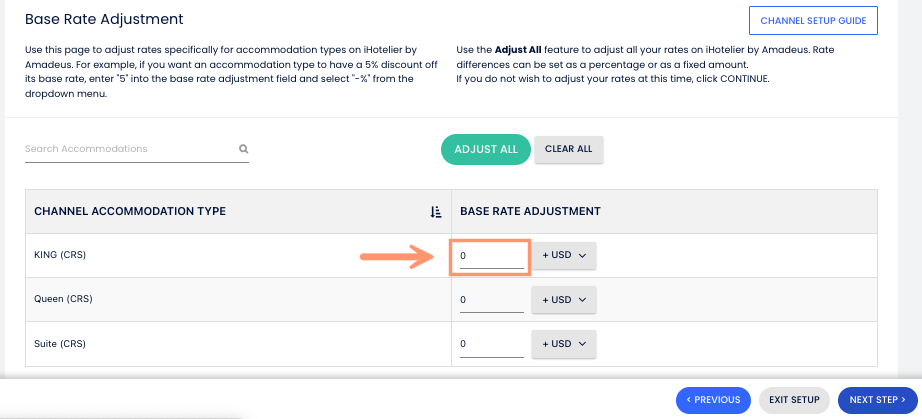Screen dimensions: 922x419
Task: Click the Base Rate Adjustment column header
Action: [x=530, y=211]
